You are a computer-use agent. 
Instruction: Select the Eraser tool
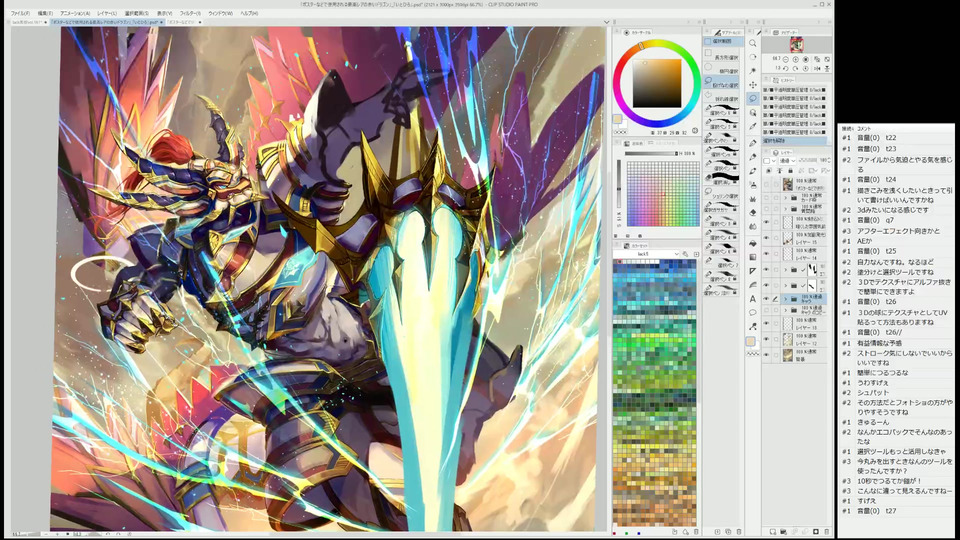point(752,212)
